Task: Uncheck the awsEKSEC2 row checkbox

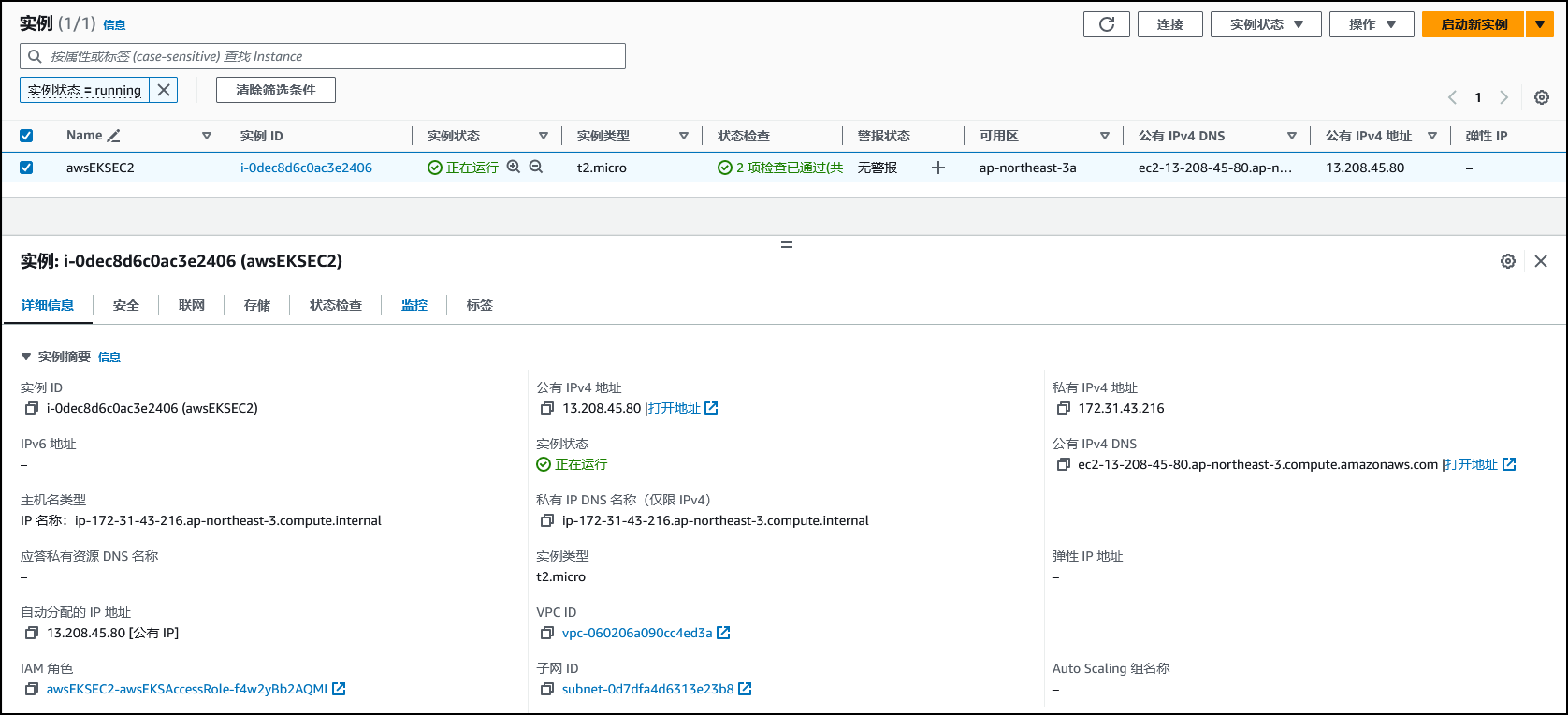Action: click(x=26, y=168)
